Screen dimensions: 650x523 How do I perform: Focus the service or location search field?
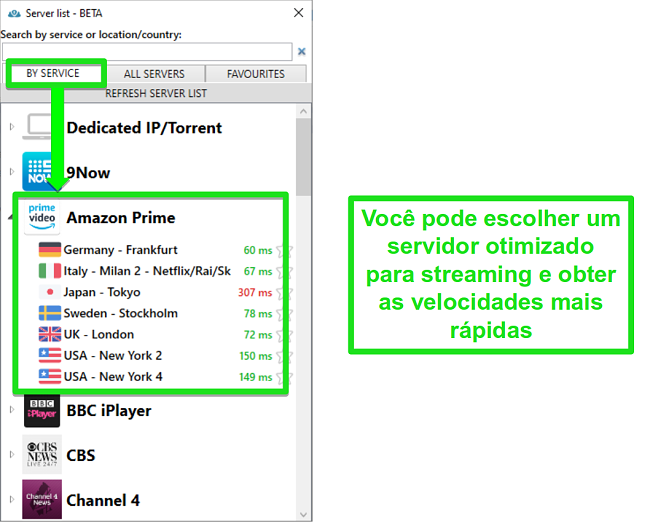coord(147,51)
